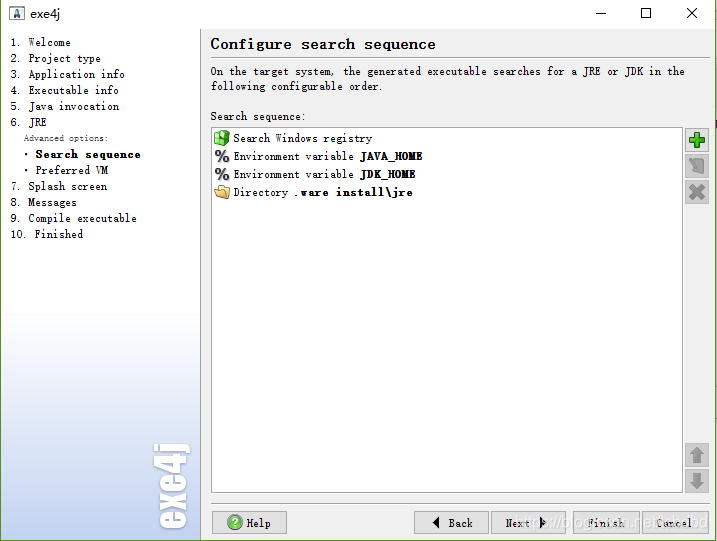The width and height of the screenshot is (717, 541).
Task: Remove the selected search sequence entry
Action: click(696, 192)
